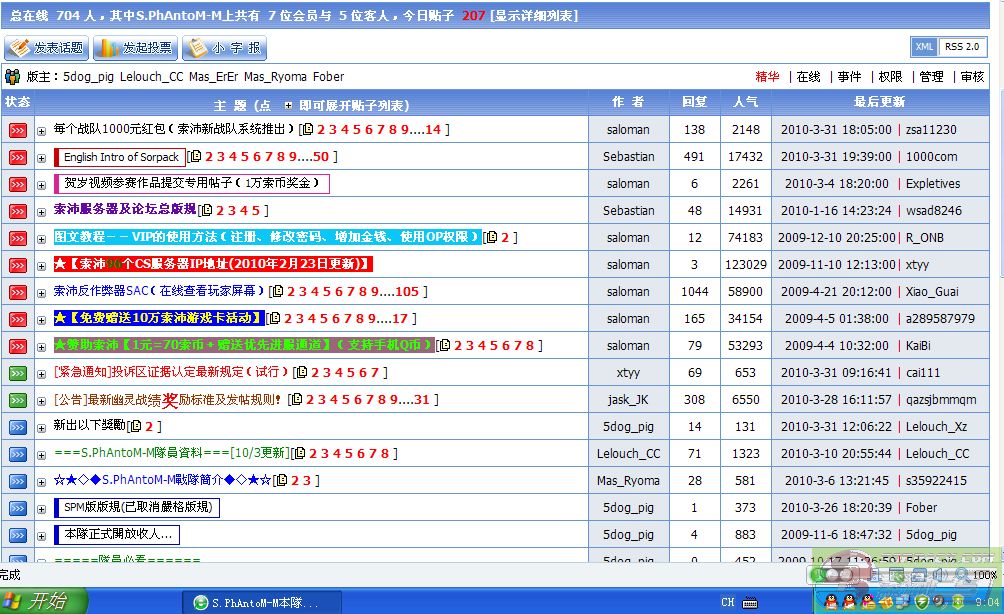This screenshot has height=614, width=1004.
Task: Open the English Intro of Sorpack thread
Action: (x=121, y=157)
